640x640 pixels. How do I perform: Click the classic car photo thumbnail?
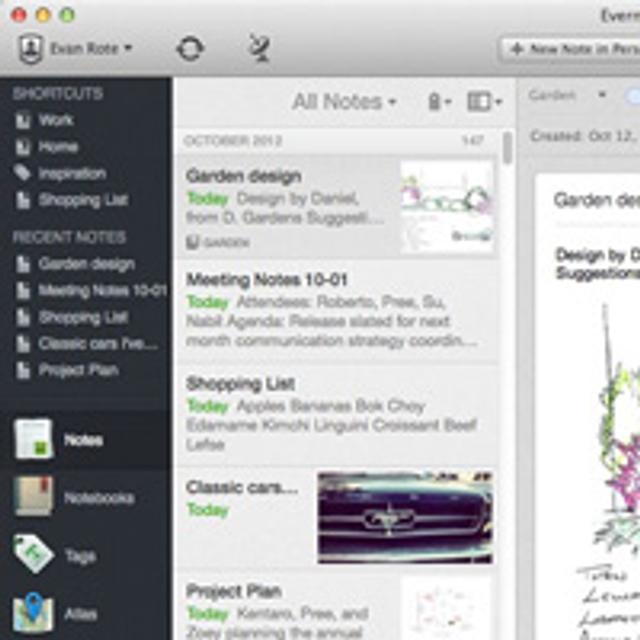click(x=405, y=518)
